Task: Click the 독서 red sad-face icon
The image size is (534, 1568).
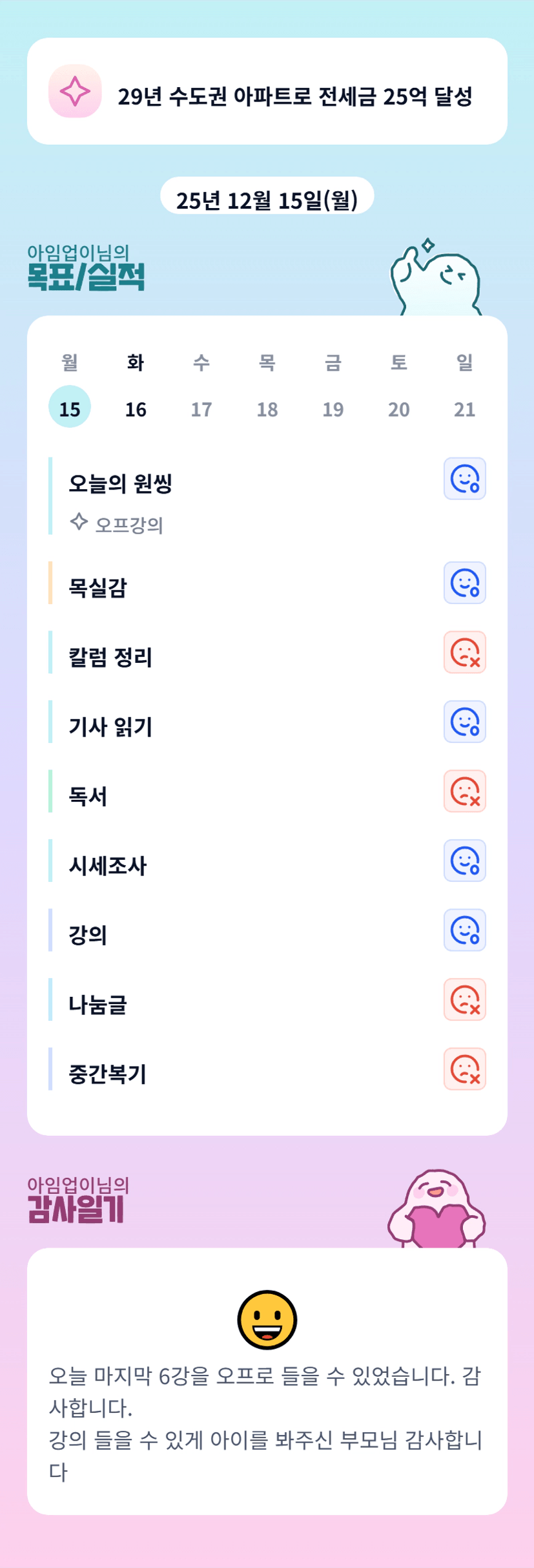Action: click(464, 791)
